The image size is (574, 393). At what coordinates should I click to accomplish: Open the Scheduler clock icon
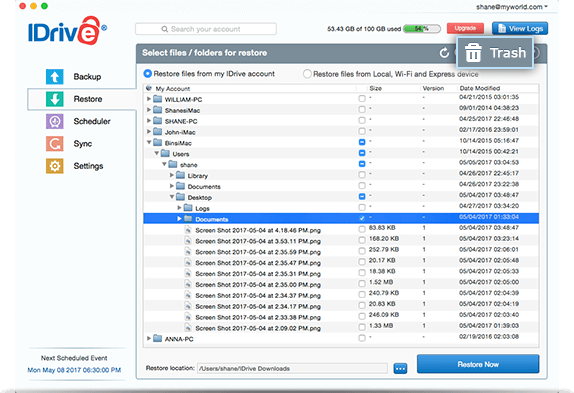click(55, 121)
